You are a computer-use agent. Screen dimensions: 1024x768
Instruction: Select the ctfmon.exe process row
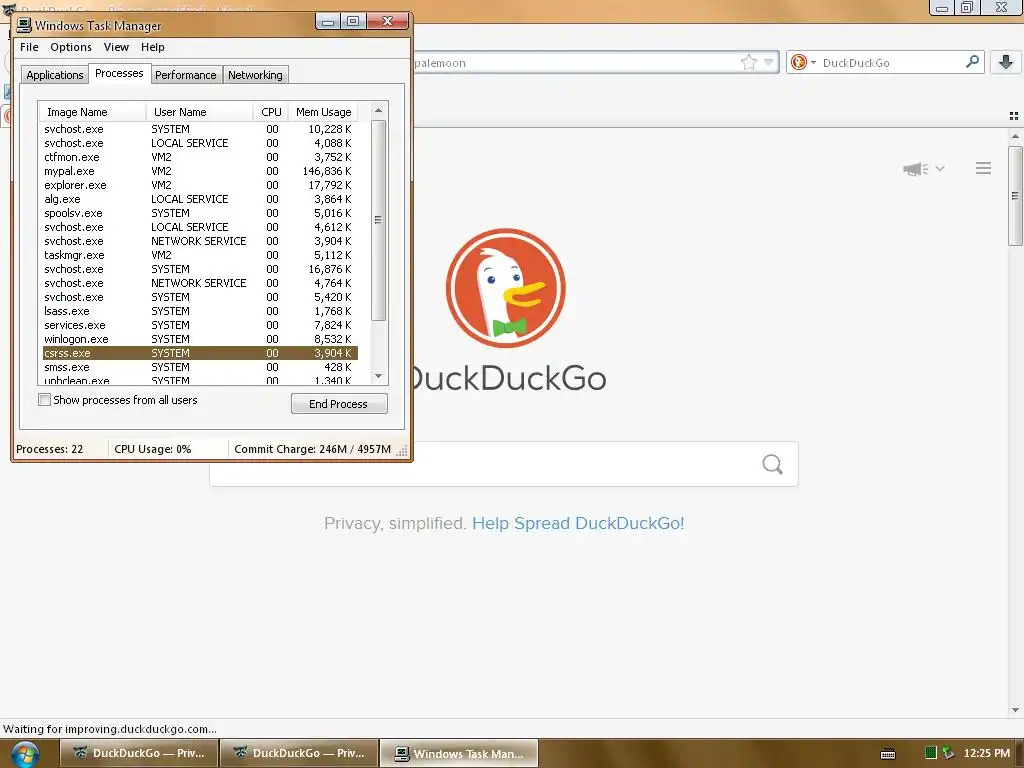click(200, 157)
